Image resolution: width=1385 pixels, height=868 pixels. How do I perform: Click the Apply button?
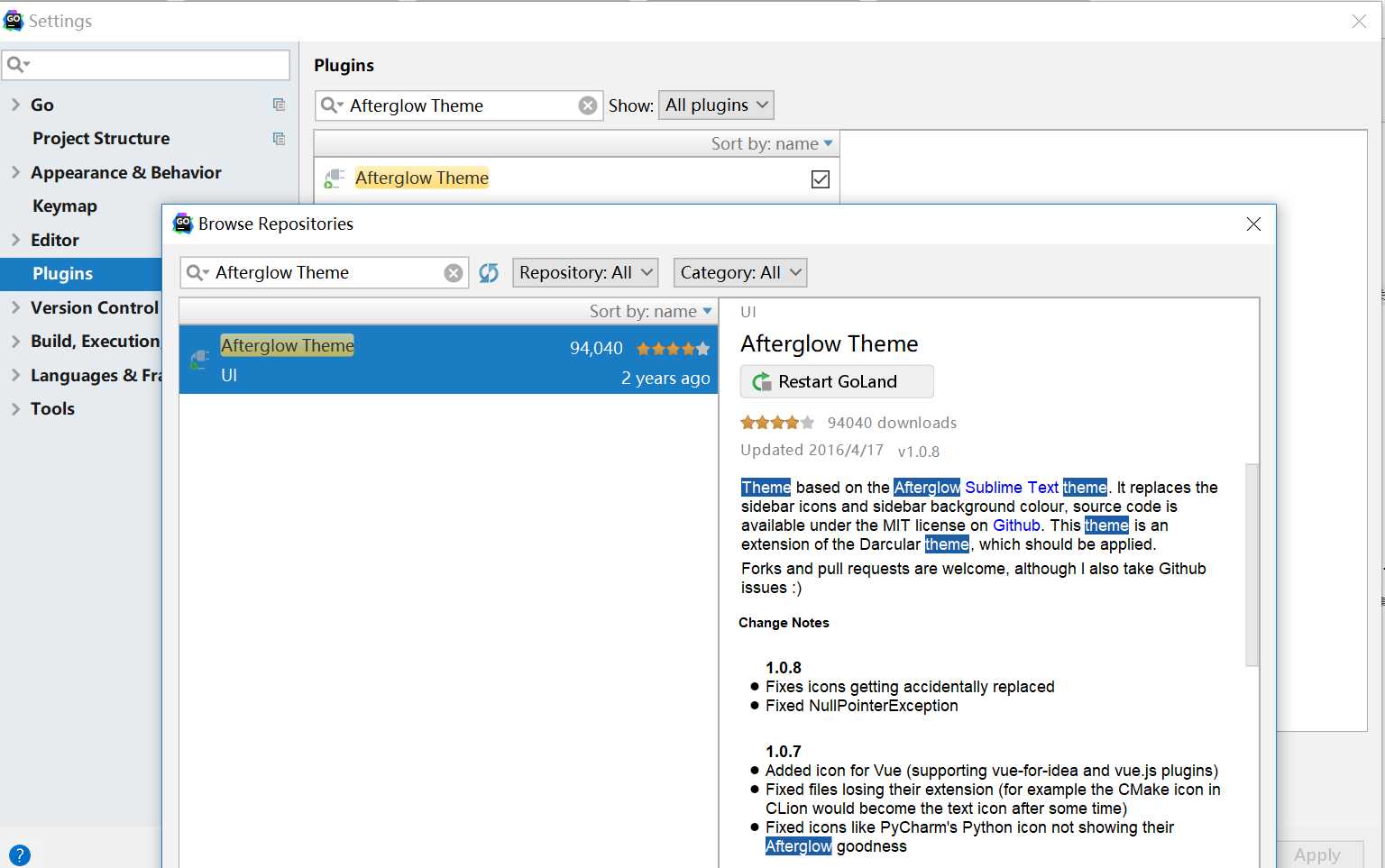click(1316, 854)
